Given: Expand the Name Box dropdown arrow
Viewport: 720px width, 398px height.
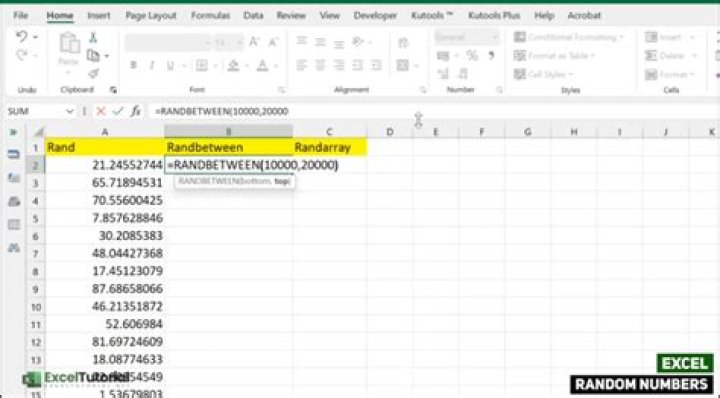Looking at the screenshot, I should coord(70,111).
